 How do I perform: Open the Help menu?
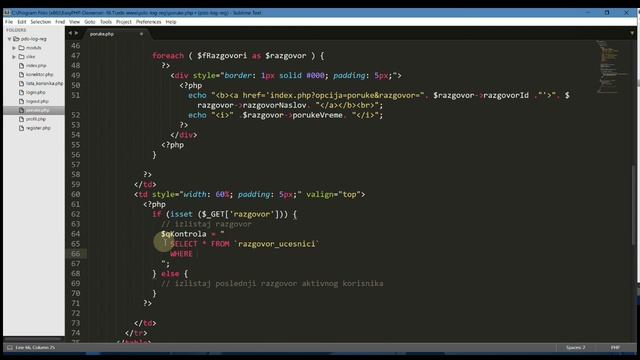coord(171,22)
